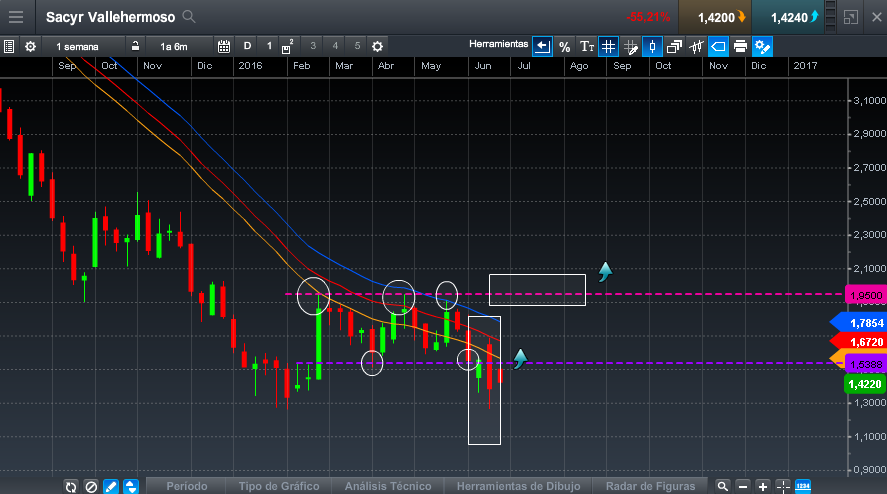
Task: Click the sell price 1,4200
Action: tap(716, 18)
